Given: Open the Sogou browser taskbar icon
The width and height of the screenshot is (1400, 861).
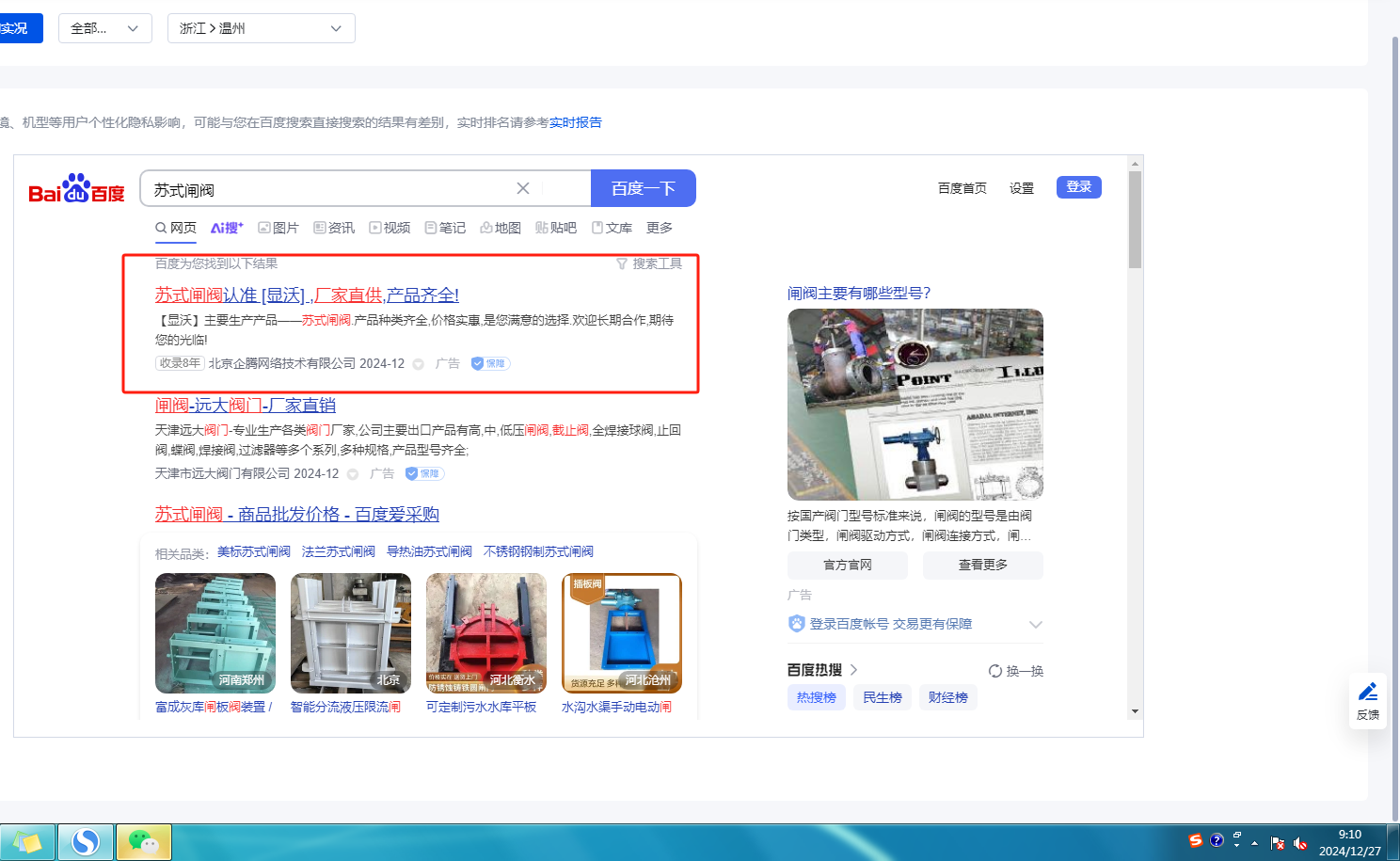Looking at the screenshot, I should pyautogui.click(x=86, y=842).
